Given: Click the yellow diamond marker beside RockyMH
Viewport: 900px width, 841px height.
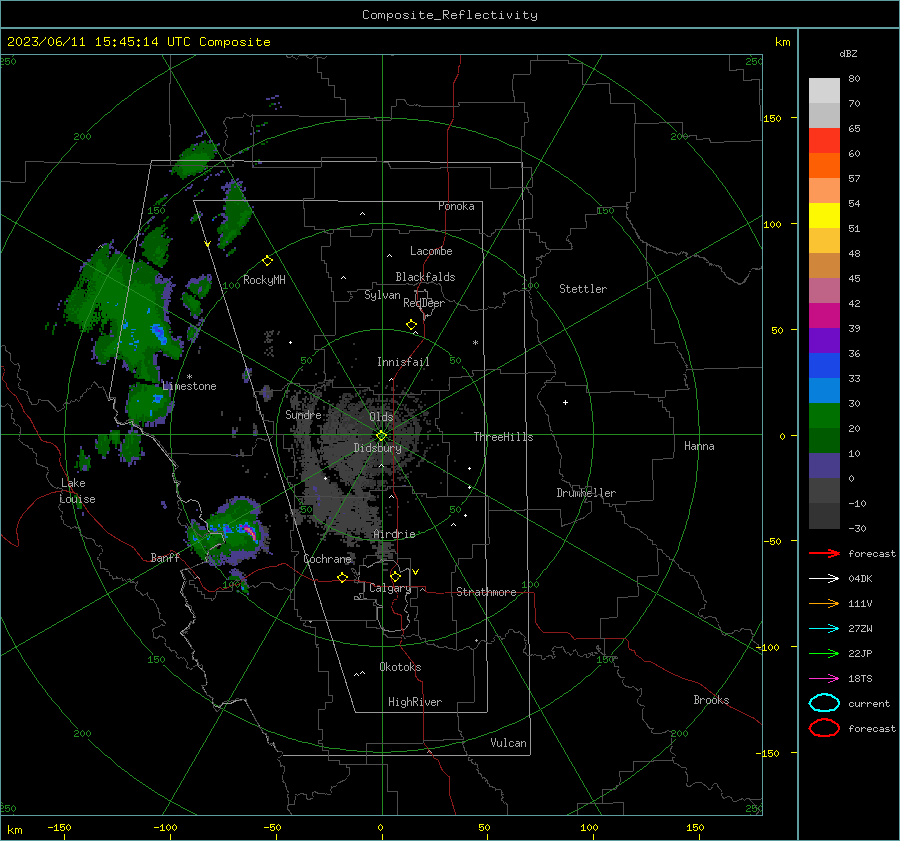Looking at the screenshot, I should (267, 261).
